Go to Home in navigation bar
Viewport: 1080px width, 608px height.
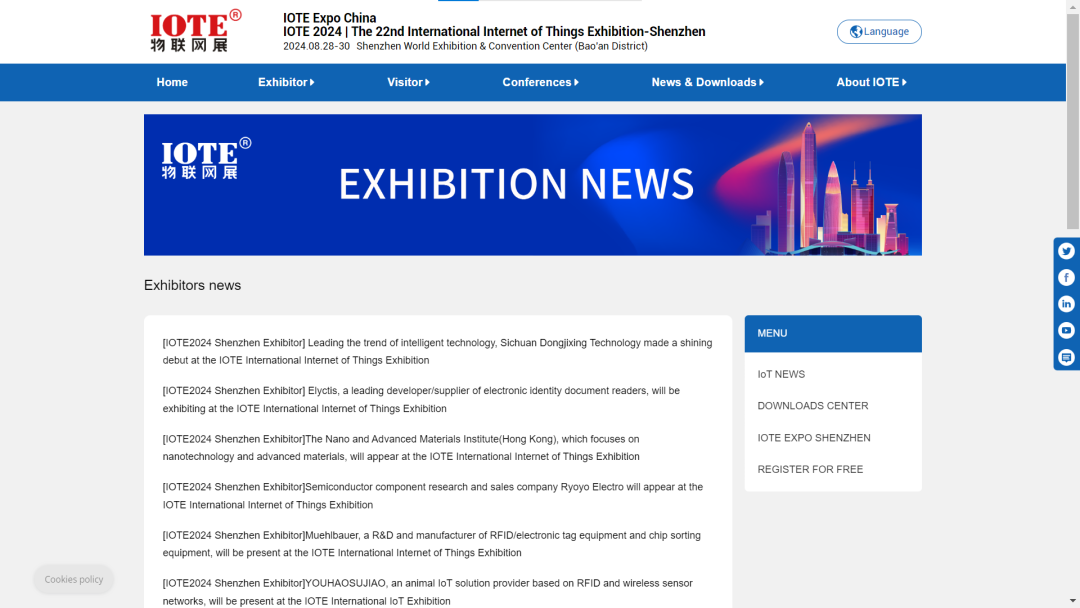(x=172, y=82)
